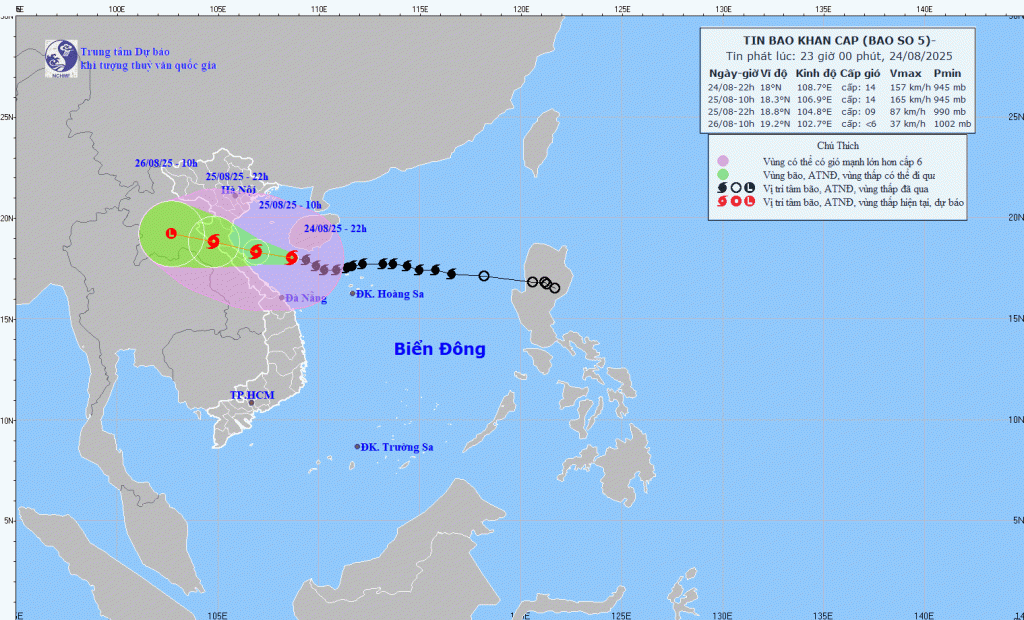This screenshot has width=1024, height=620.
Task: Click the ĐK. Trường Sa location dot
Action: [357, 447]
